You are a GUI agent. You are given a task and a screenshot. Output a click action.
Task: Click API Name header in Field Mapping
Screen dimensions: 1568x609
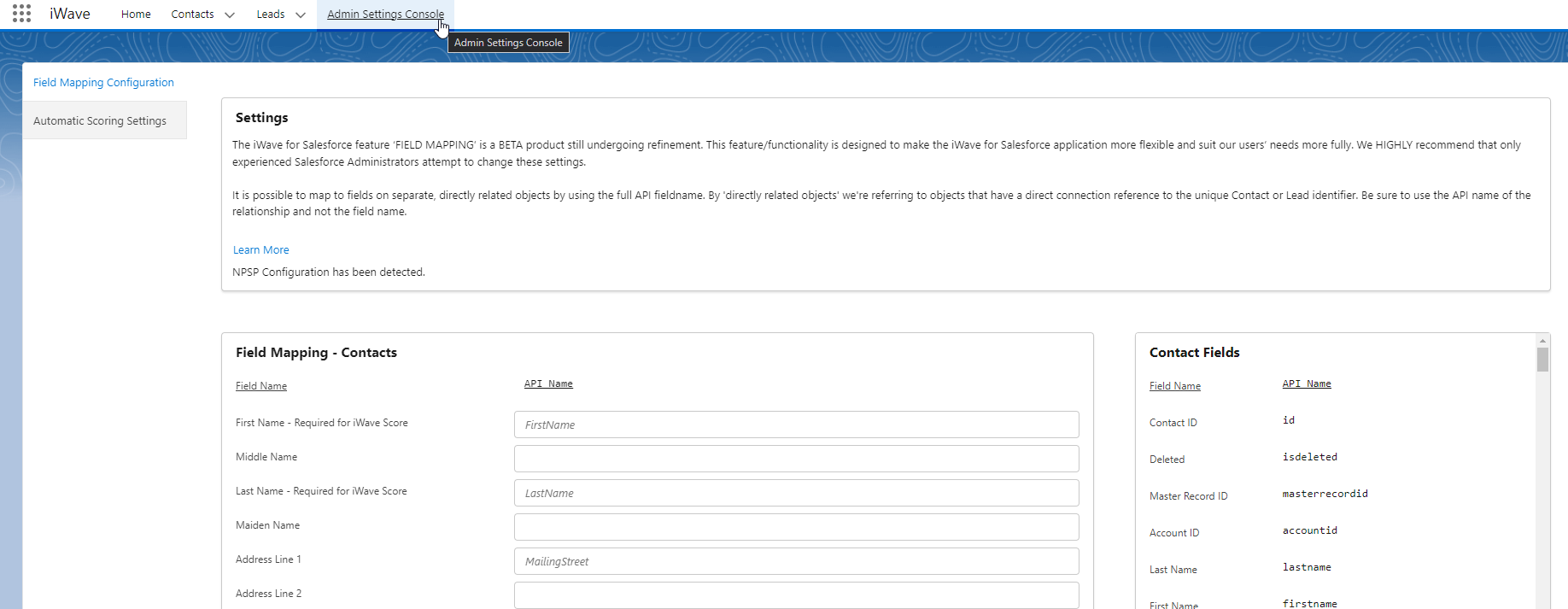tap(548, 384)
